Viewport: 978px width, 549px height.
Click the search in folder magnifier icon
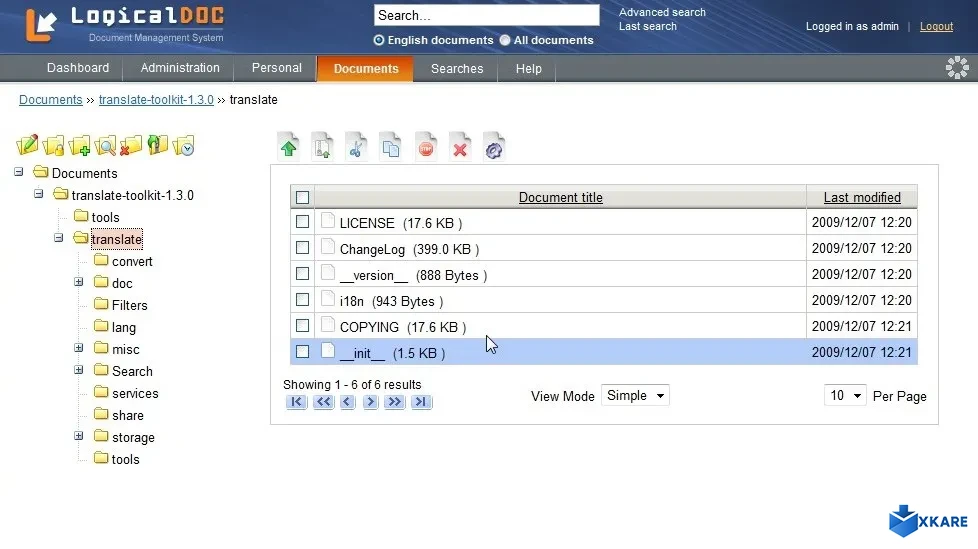pyautogui.click(x=105, y=145)
